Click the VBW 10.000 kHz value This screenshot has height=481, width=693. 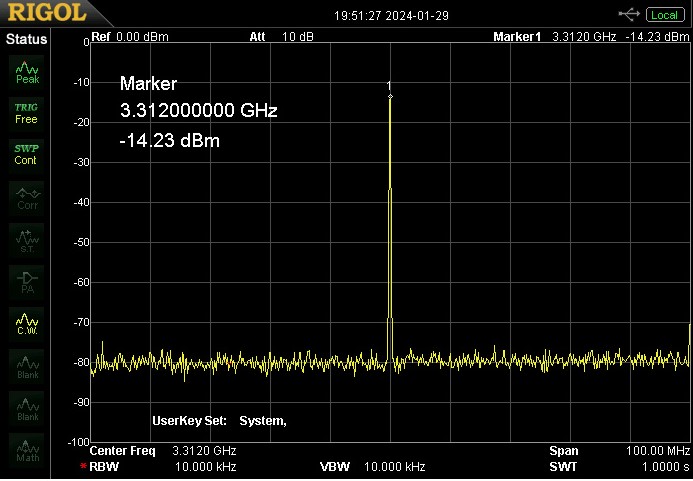tap(394, 467)
